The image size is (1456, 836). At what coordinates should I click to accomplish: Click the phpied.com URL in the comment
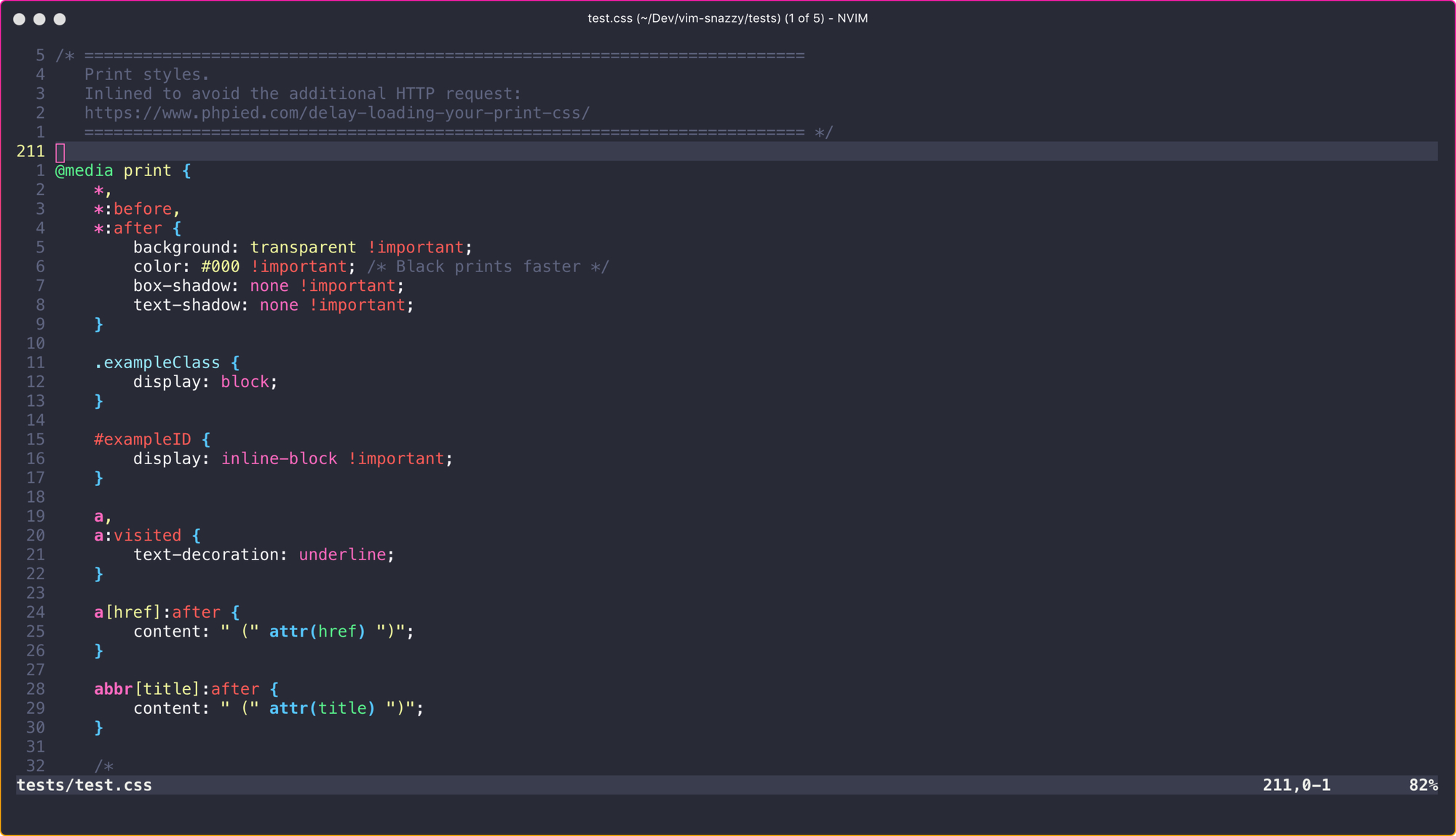(x=336, y=114)
